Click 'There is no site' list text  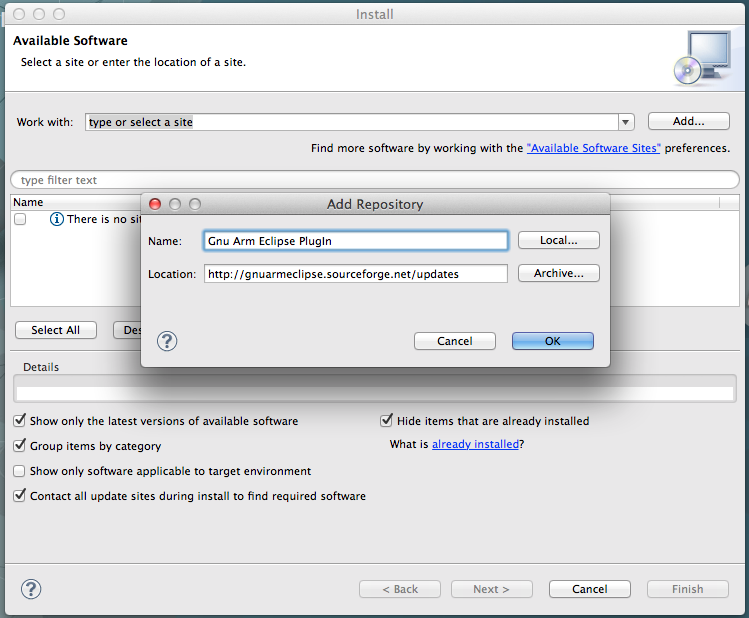(104, 219)
